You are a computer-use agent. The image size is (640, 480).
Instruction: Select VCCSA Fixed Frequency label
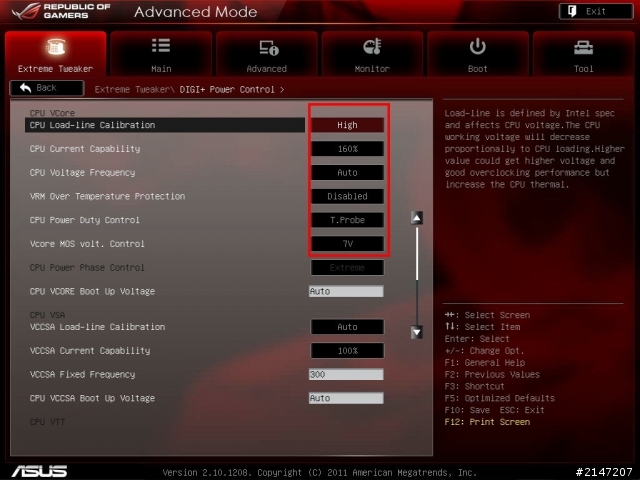[x=82, y=374]
